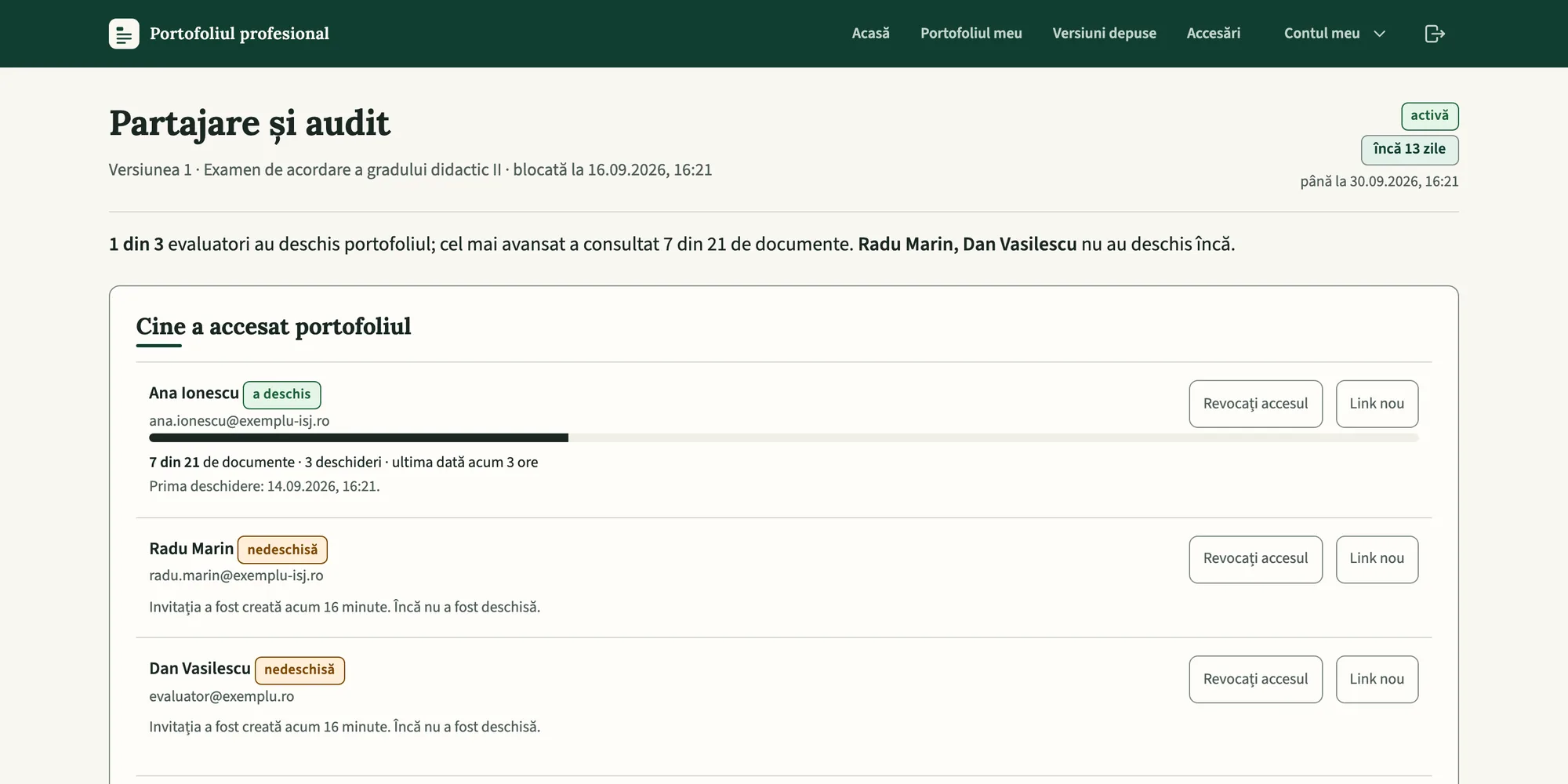Click the logout icon in the header
Viewport: 1568px width, 784px height.
tap(1434, 34)
